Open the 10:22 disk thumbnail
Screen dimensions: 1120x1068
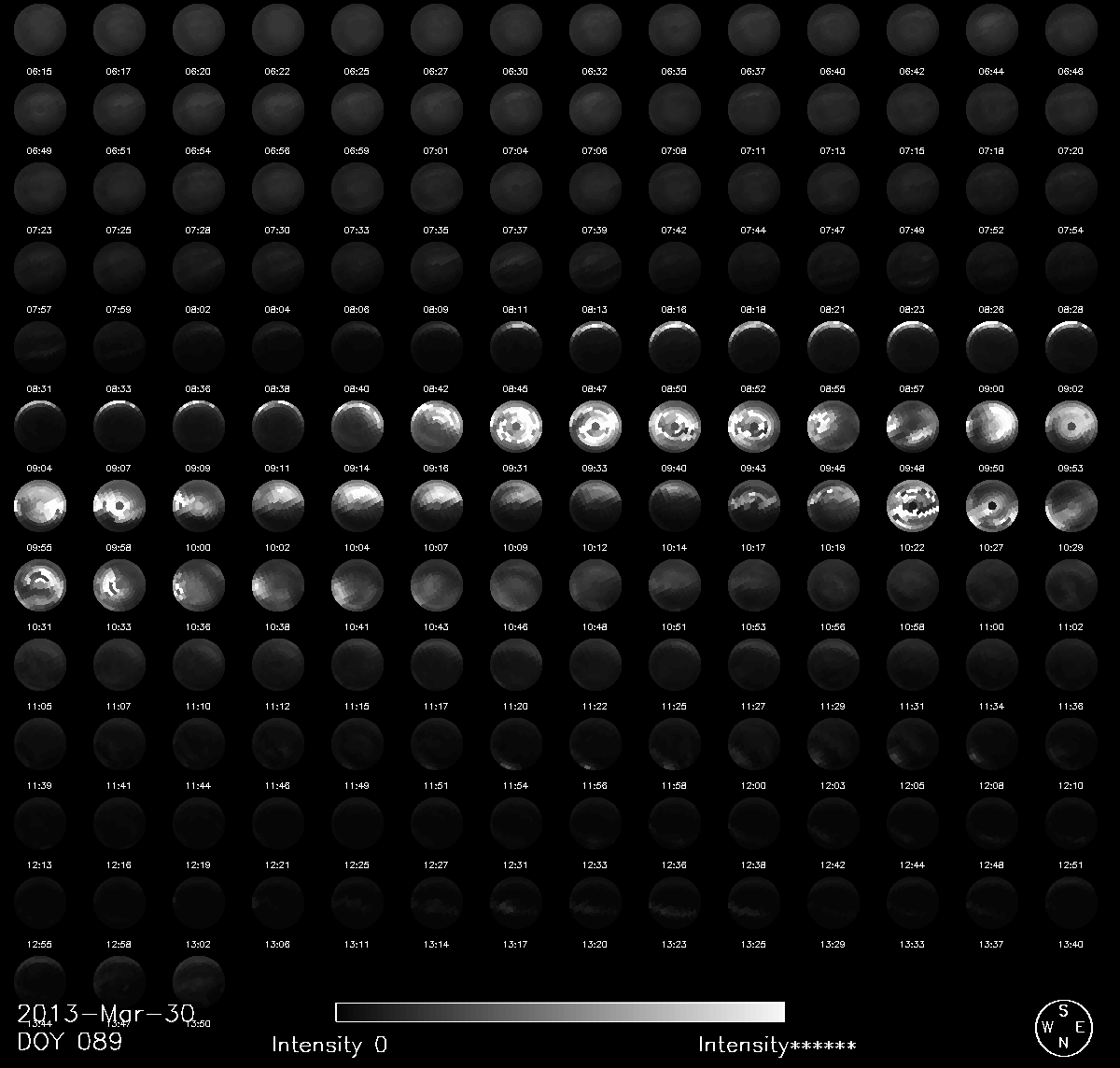(x=913, y=504)
